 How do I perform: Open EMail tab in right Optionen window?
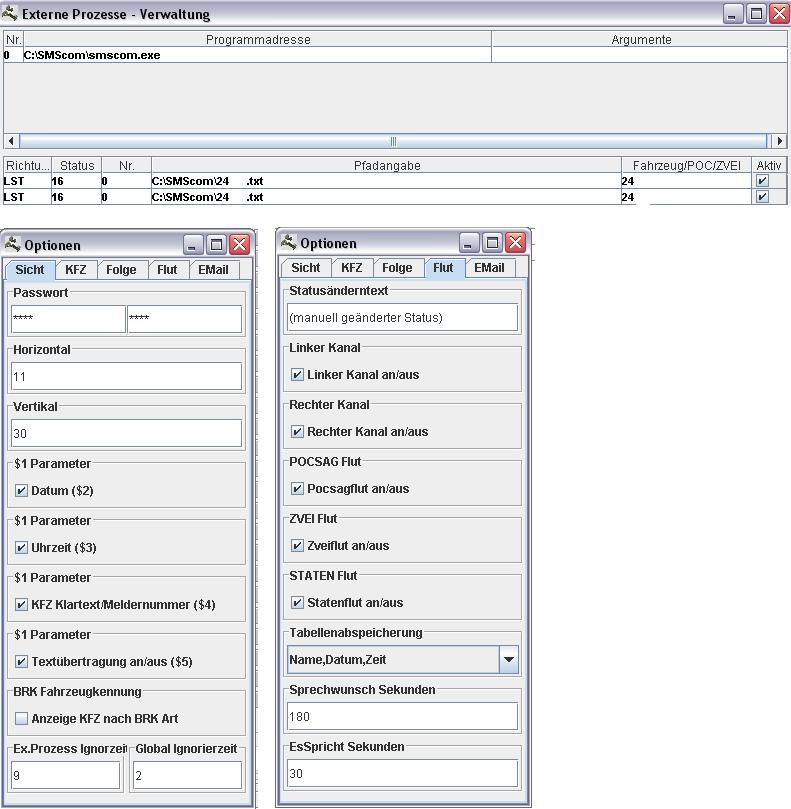489,268
